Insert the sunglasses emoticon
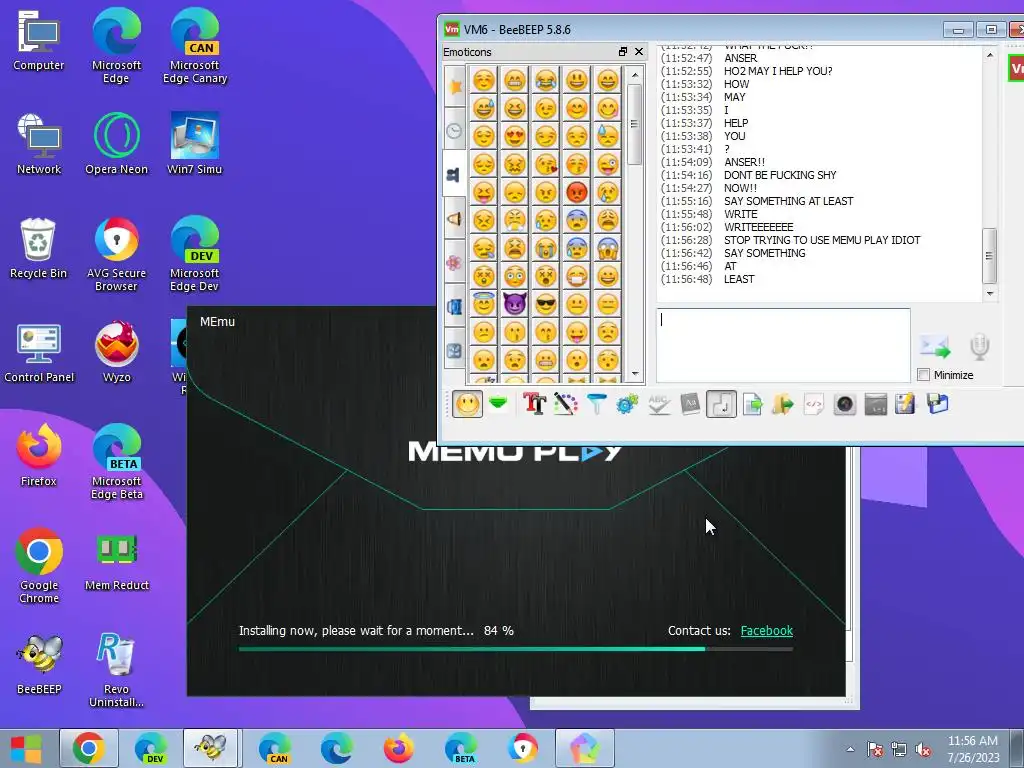The height and width of the screenshot is (768, 1024). tap(546, 304)
